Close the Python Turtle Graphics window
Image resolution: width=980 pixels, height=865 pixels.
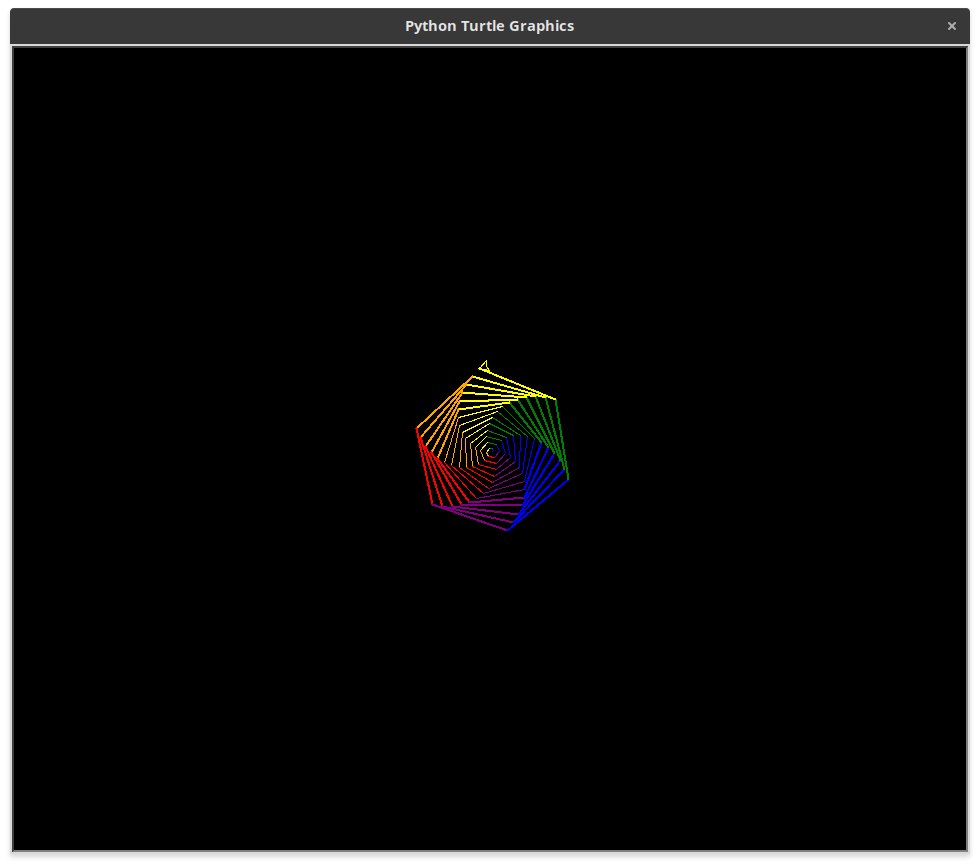click(x=951, y=26)
